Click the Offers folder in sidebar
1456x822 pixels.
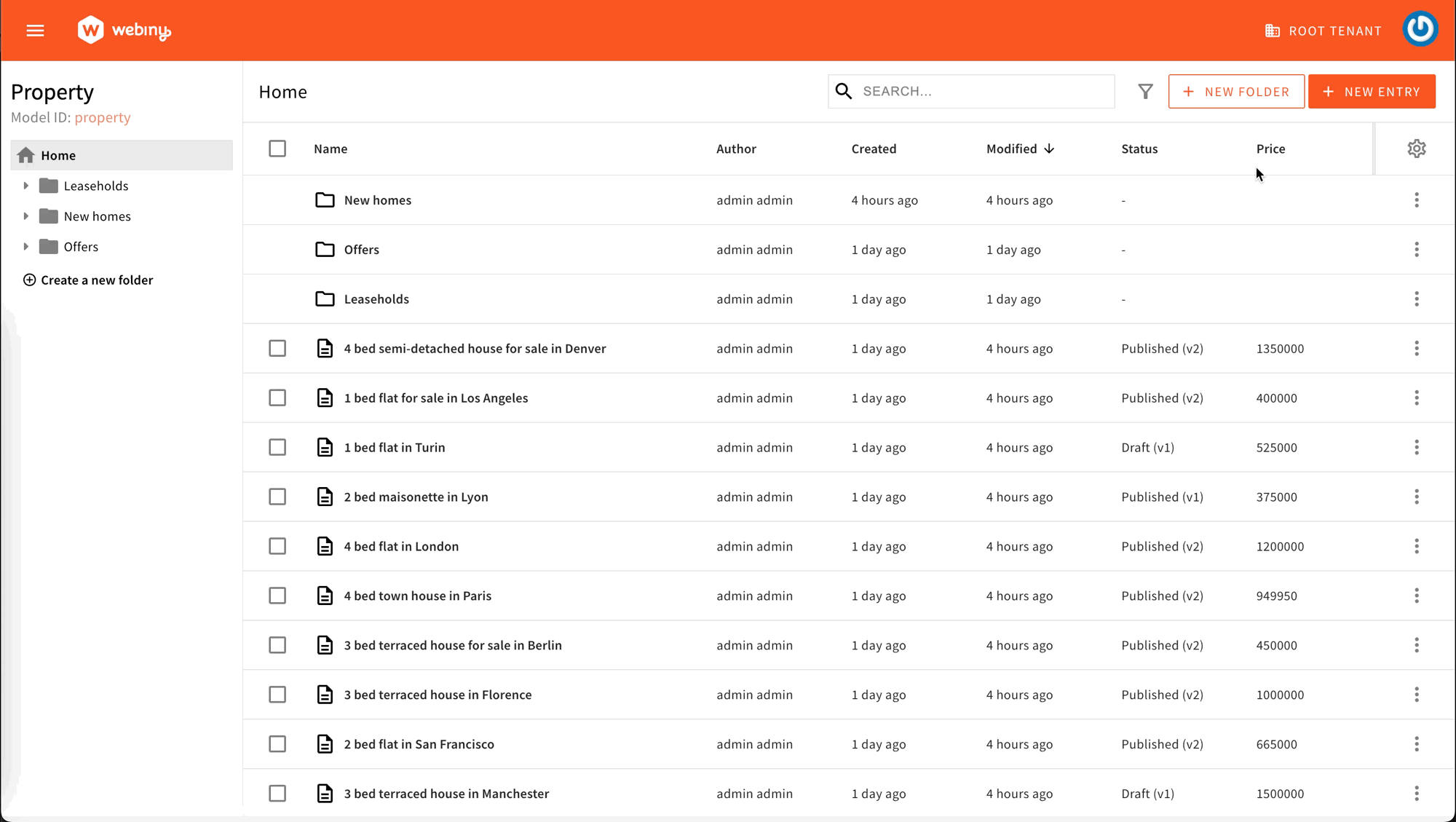[81, 246]
